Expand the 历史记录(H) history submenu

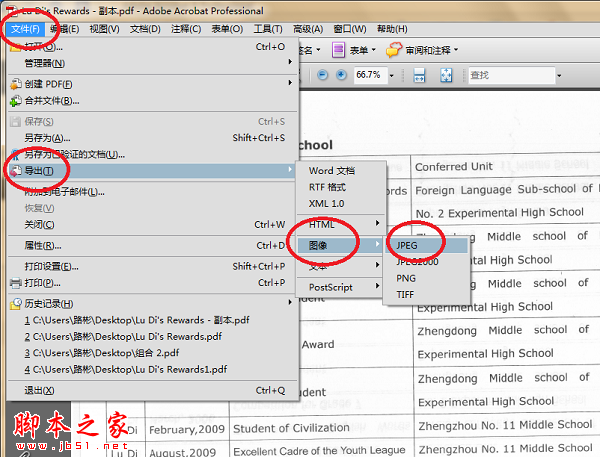(x=152, y=304)
